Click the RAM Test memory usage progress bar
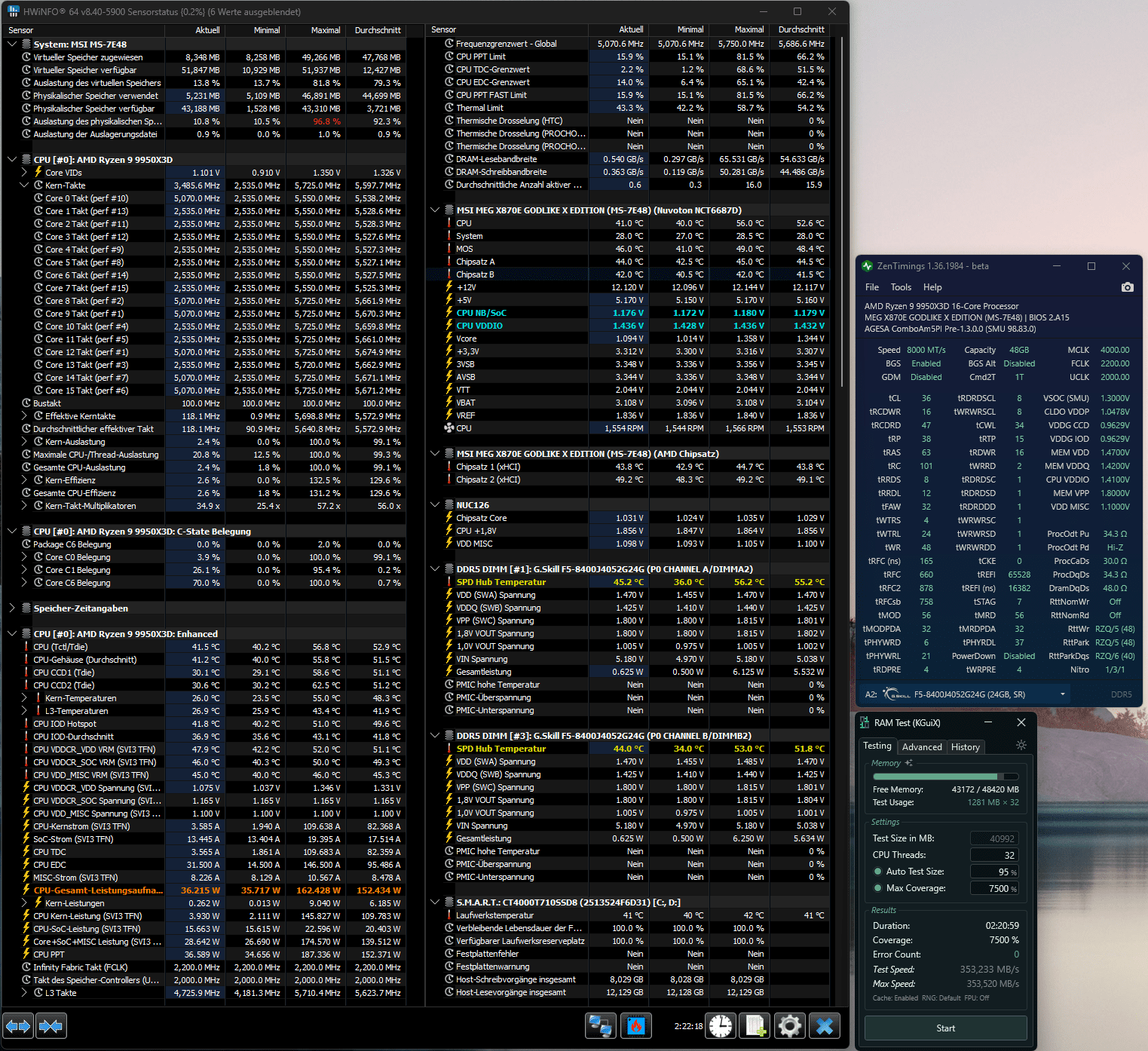Image resolution: width=1148 pixels, height=1051 pixels. point(946,777)
